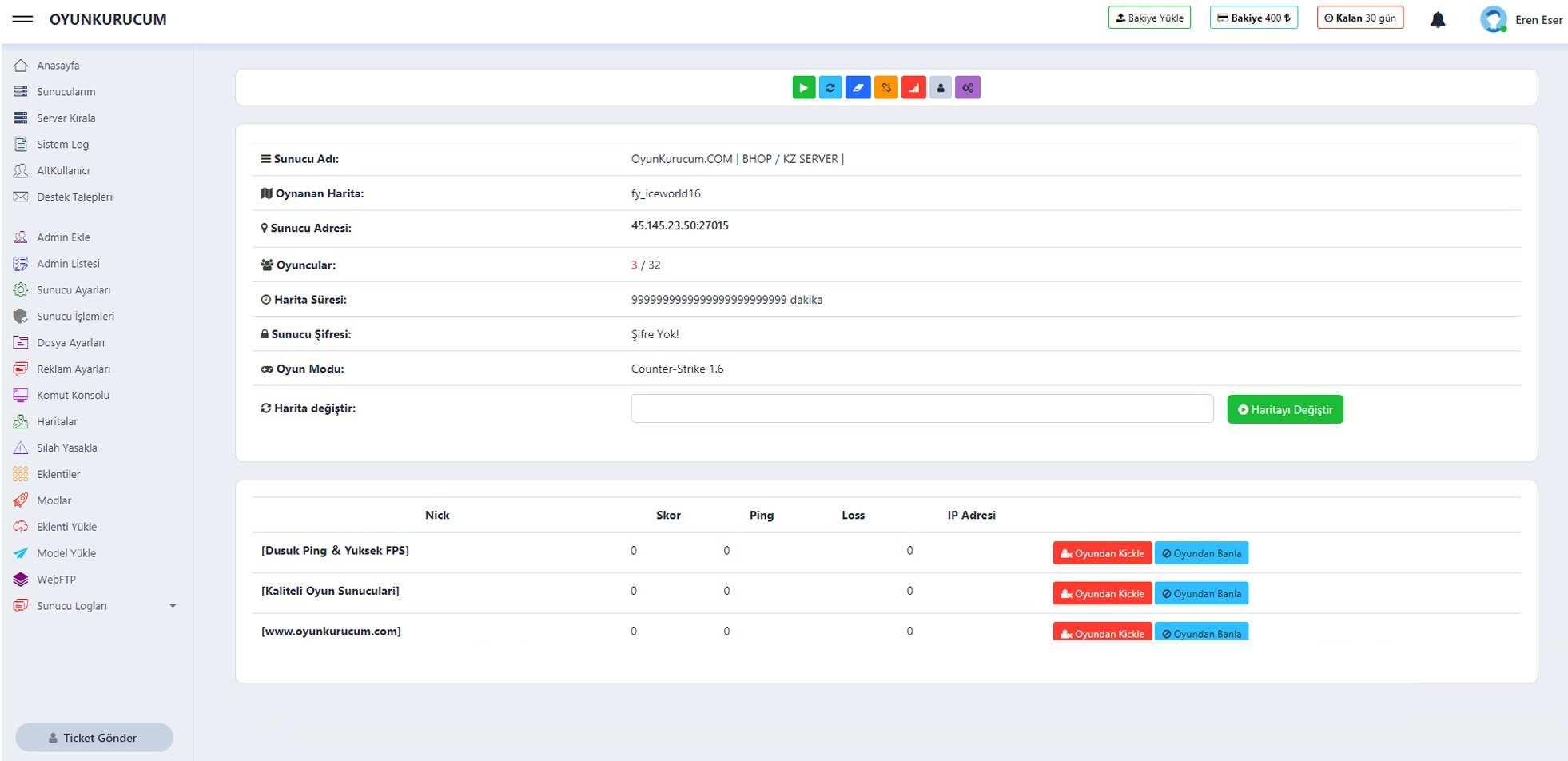Open the notification bell

click(1437, 20)
